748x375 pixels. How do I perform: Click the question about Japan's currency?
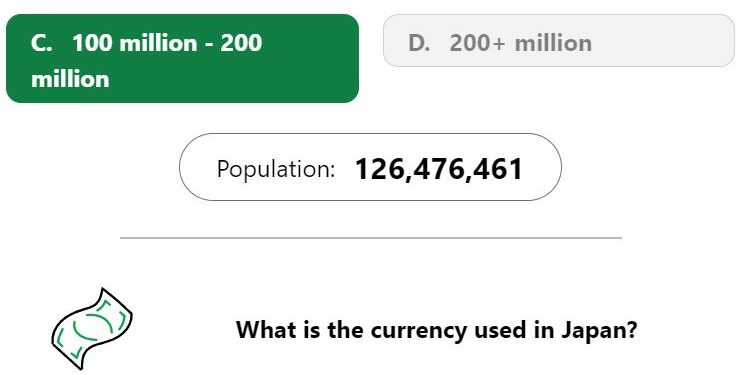coord(436,330)
